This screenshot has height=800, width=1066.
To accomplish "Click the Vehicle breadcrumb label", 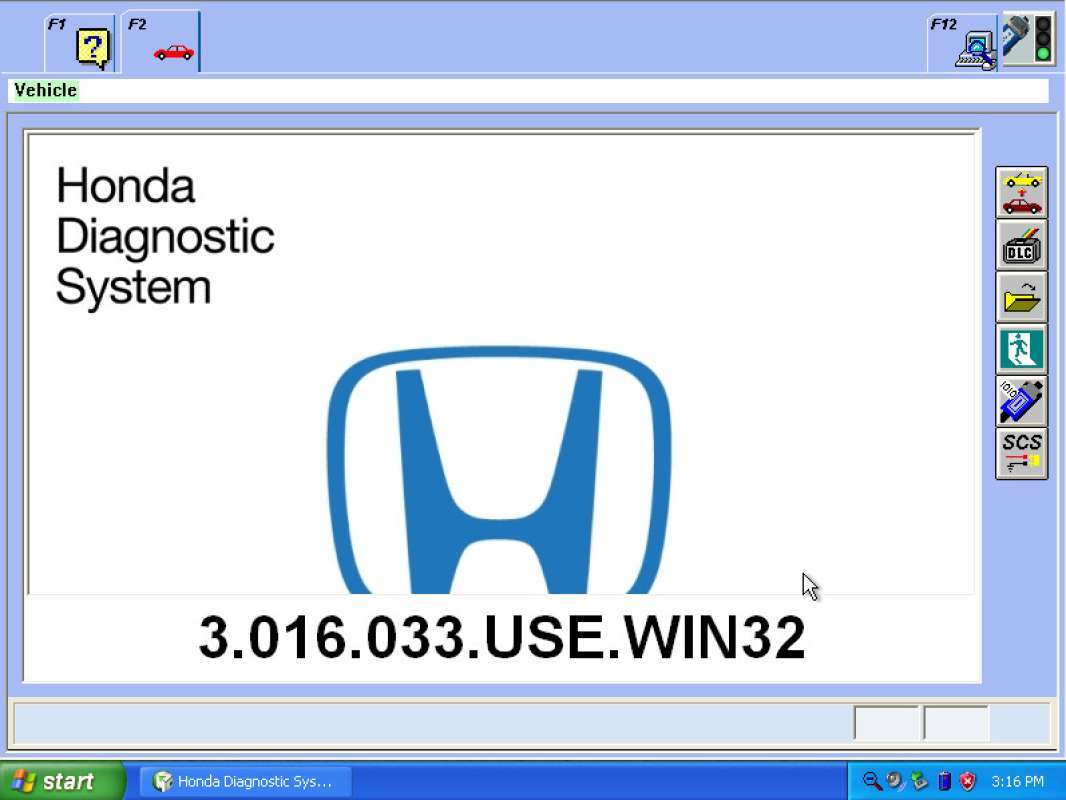I will click(x=45, y=90).
